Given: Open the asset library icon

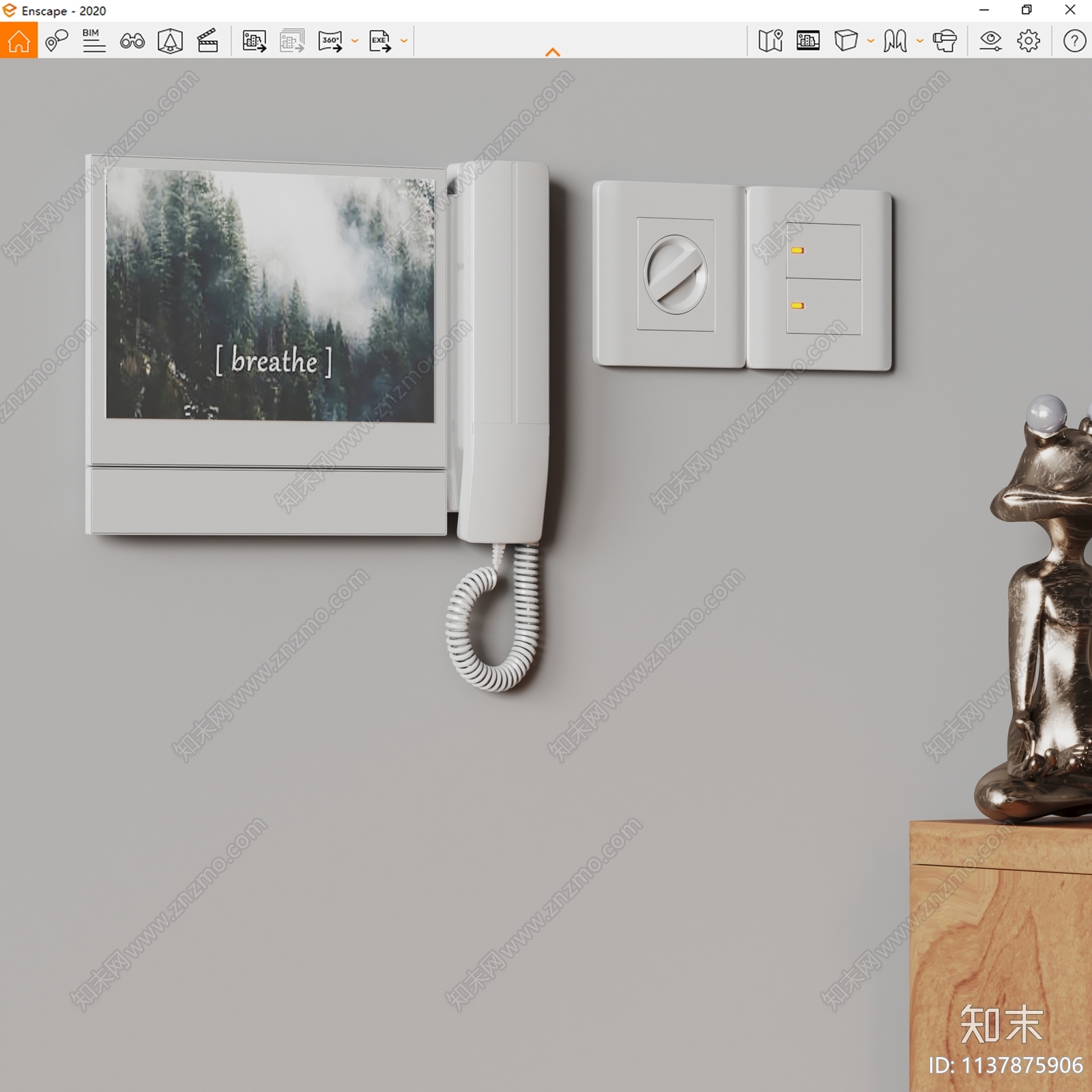Looking at the screenshot, I should [808, 41].
